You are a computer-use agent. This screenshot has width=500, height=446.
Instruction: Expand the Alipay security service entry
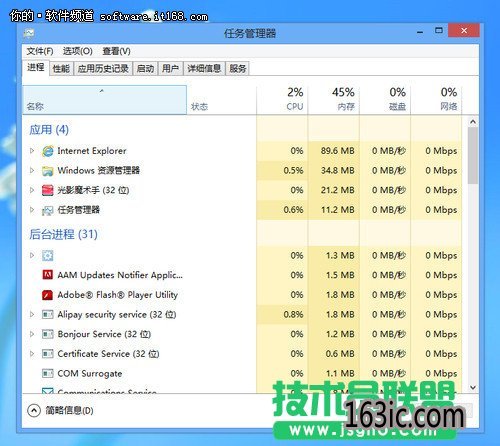(32, 314)
